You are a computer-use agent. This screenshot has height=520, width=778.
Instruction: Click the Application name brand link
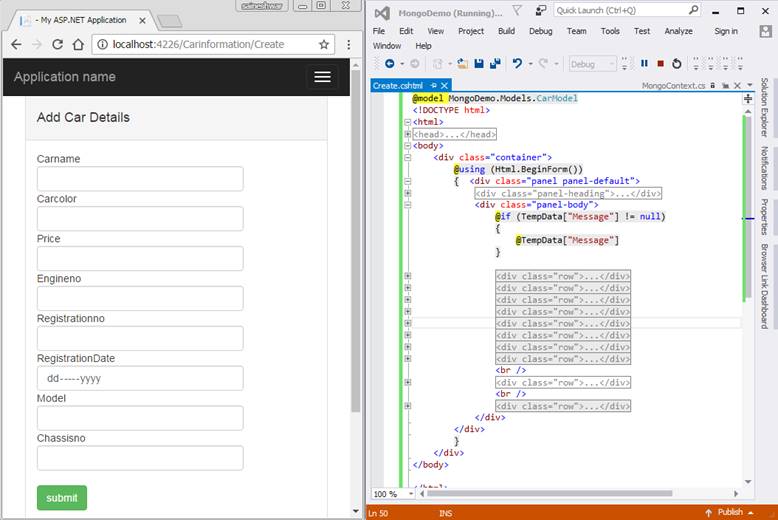[65, 77]
